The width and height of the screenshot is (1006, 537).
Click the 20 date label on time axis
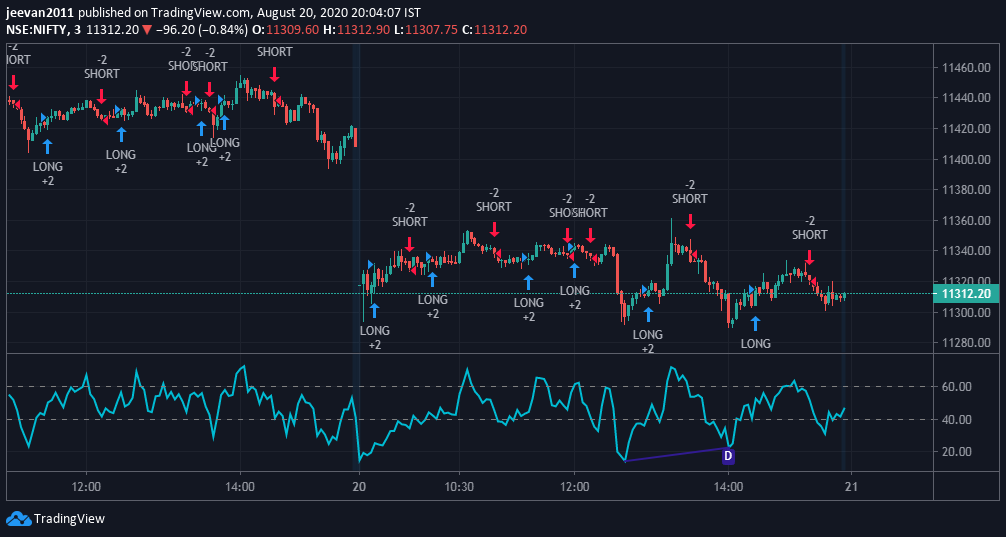tap(359, 487)
